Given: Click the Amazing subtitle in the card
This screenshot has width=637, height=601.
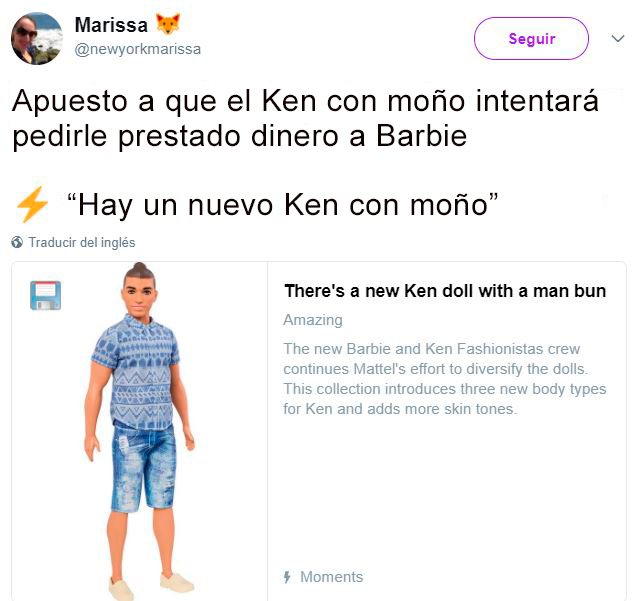Looking at the screenshot, I should (x=313, y=320).
